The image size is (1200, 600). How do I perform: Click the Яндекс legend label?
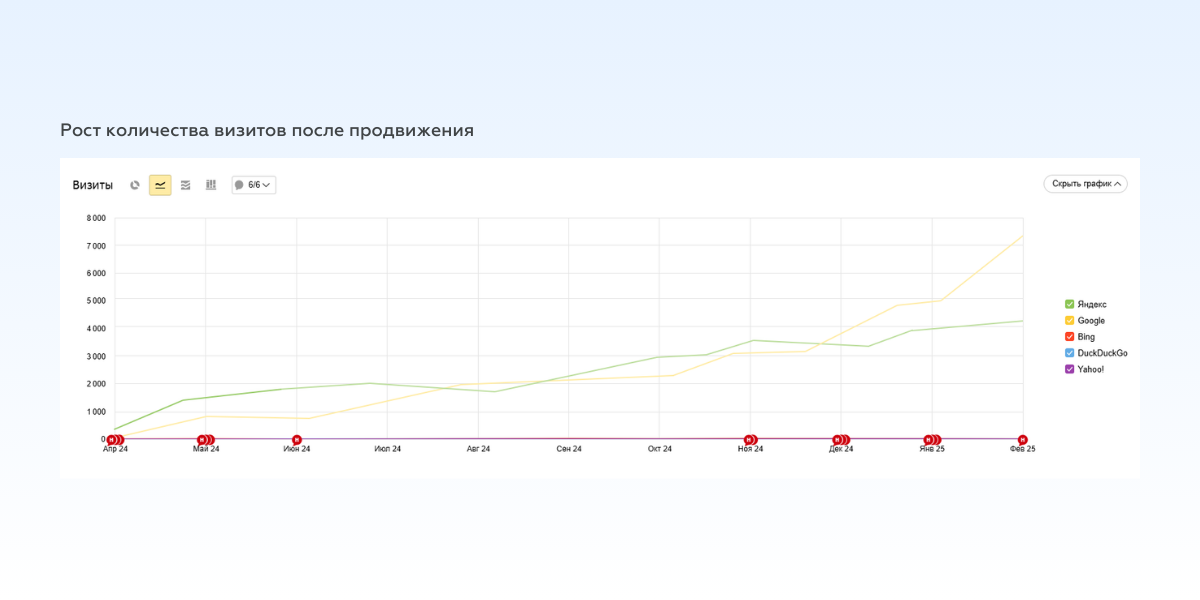[x=1092, y=304]
